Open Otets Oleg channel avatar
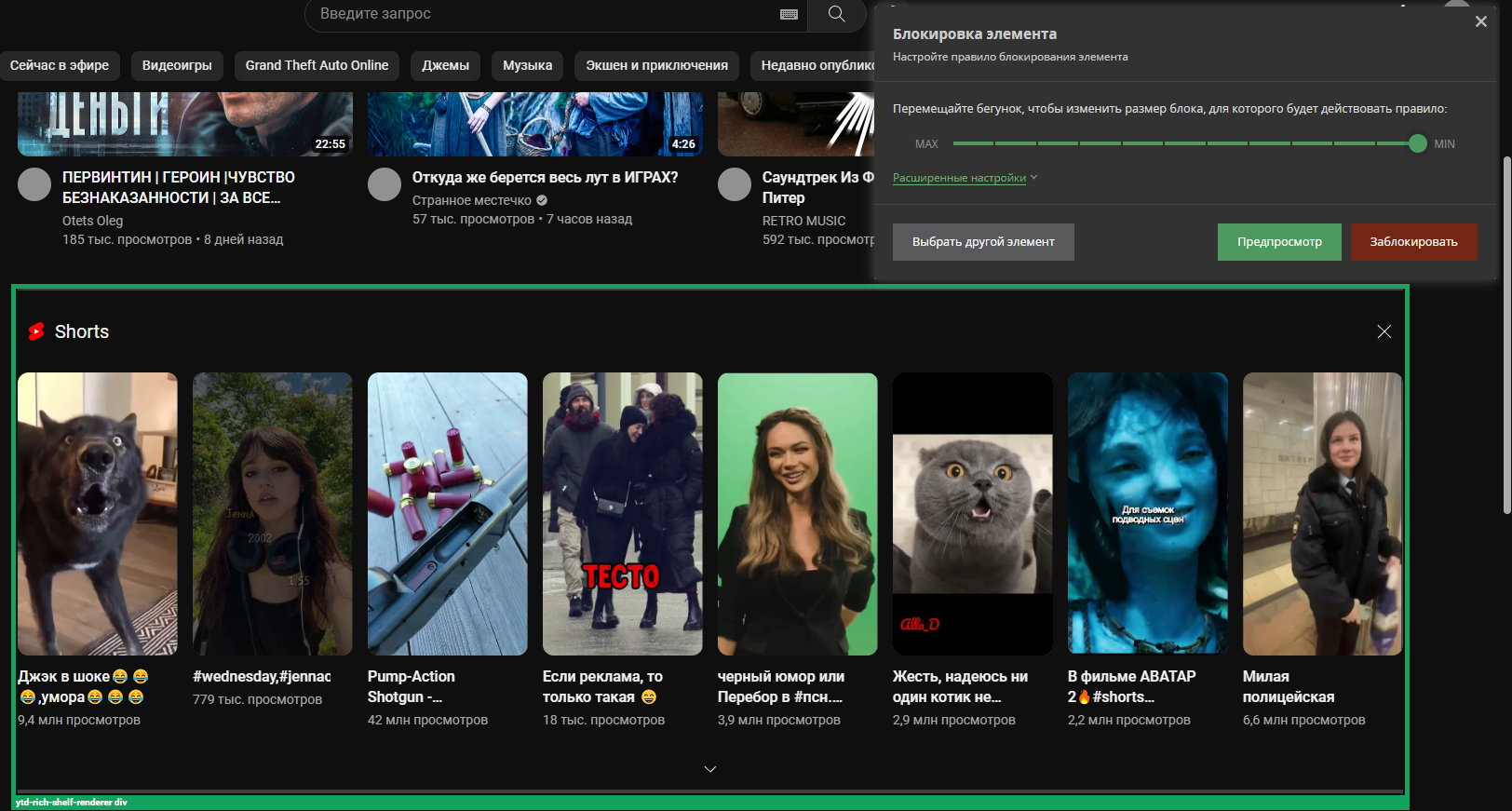Image resolution: width=1512 pixels, height=811 pixels. 34,184
